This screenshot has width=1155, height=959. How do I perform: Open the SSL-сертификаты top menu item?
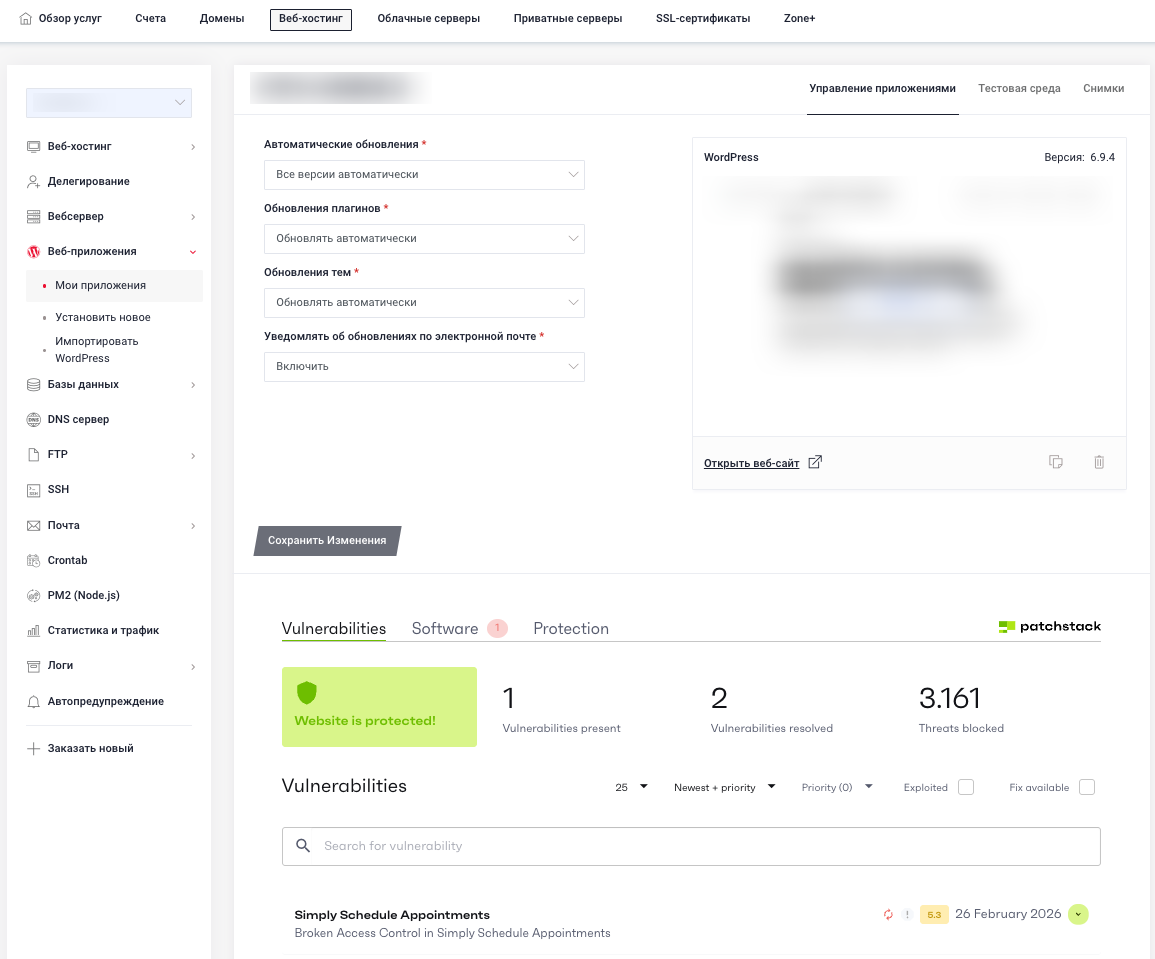click(703, 18)
